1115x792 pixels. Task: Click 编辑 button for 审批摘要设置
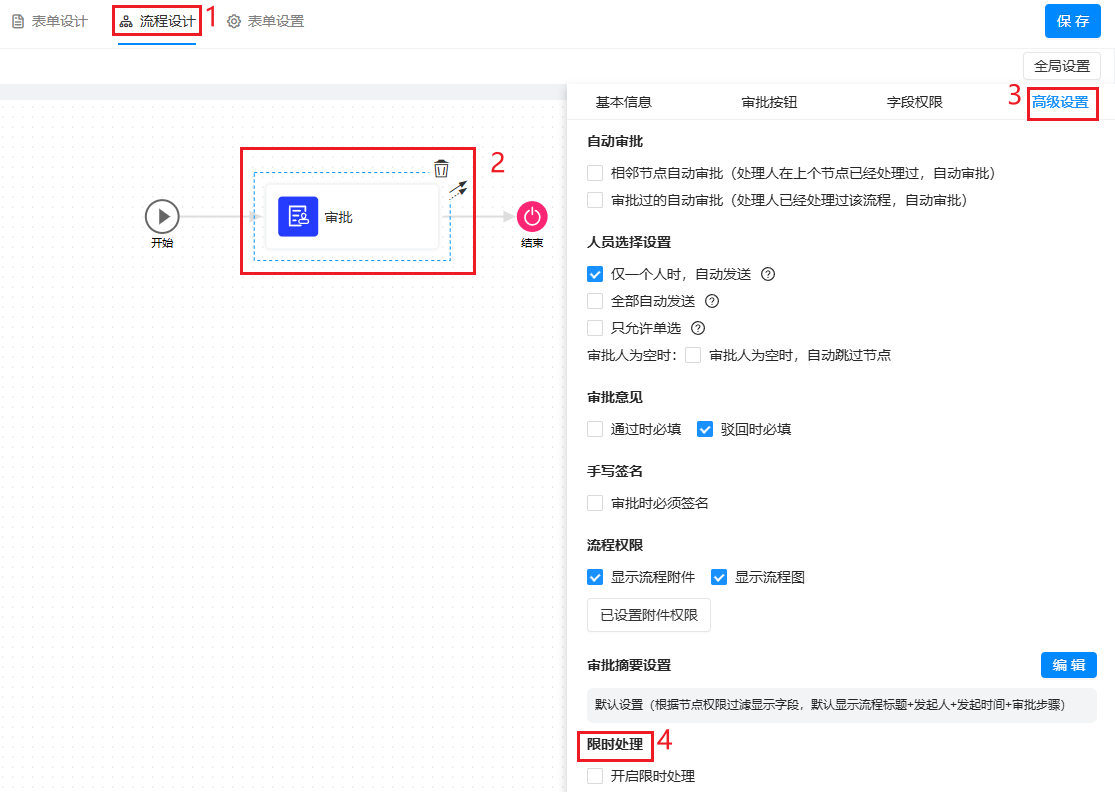[1068, 665]
